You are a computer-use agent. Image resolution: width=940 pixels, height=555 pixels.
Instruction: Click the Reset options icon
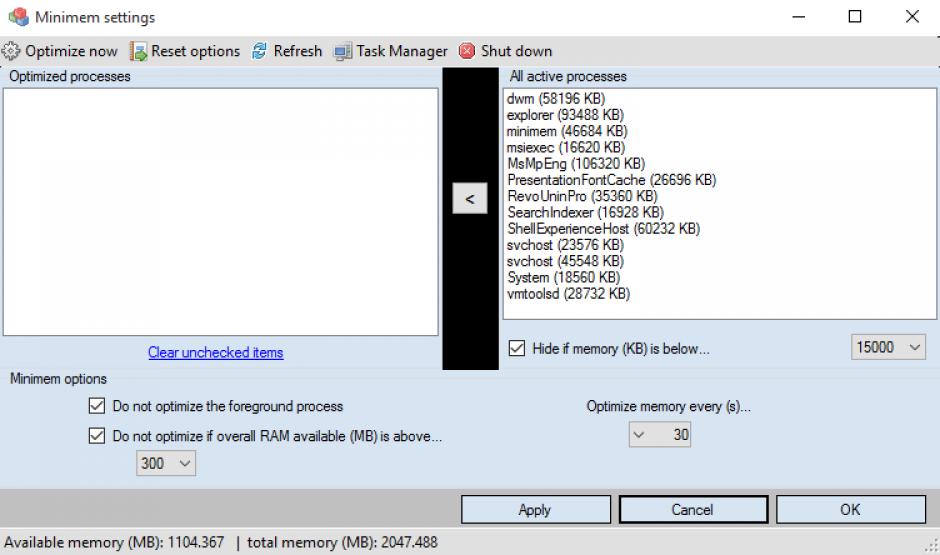click(x=138, y=51)
